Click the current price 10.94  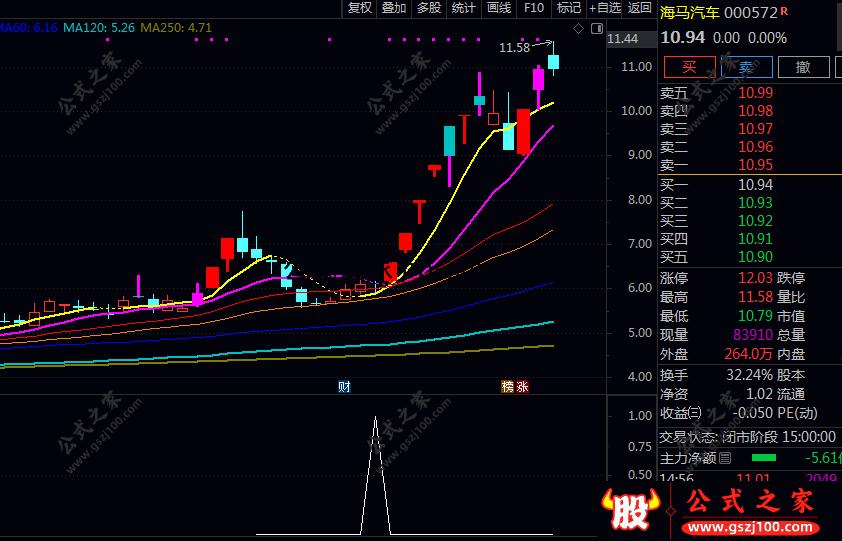(x=683, y=38)
